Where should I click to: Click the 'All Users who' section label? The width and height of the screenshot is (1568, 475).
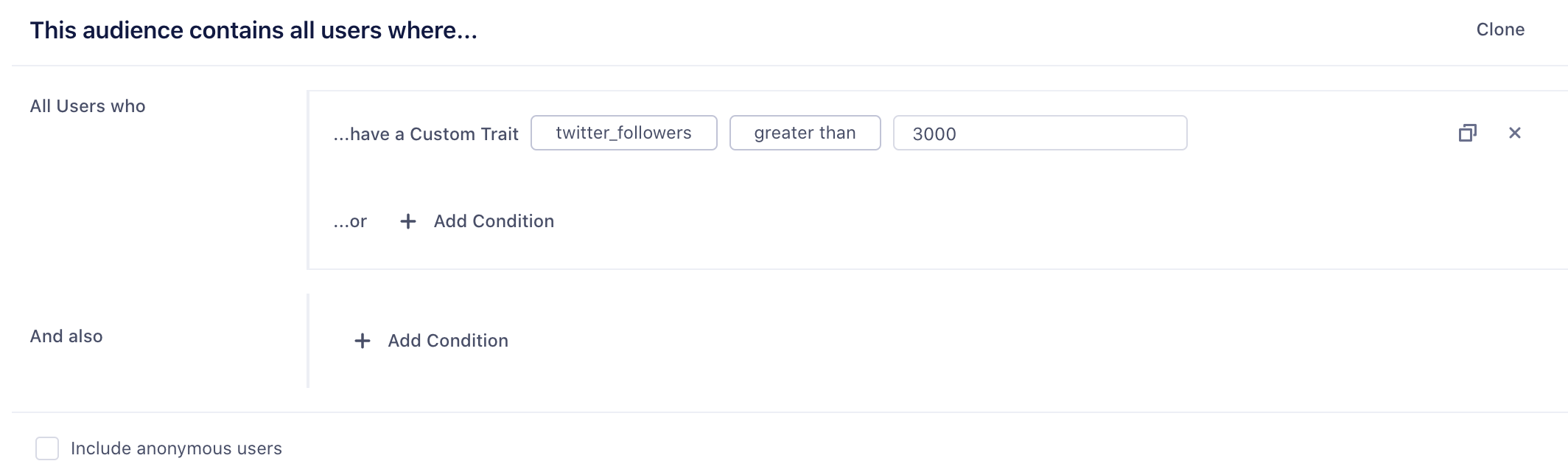click(88, 106)
